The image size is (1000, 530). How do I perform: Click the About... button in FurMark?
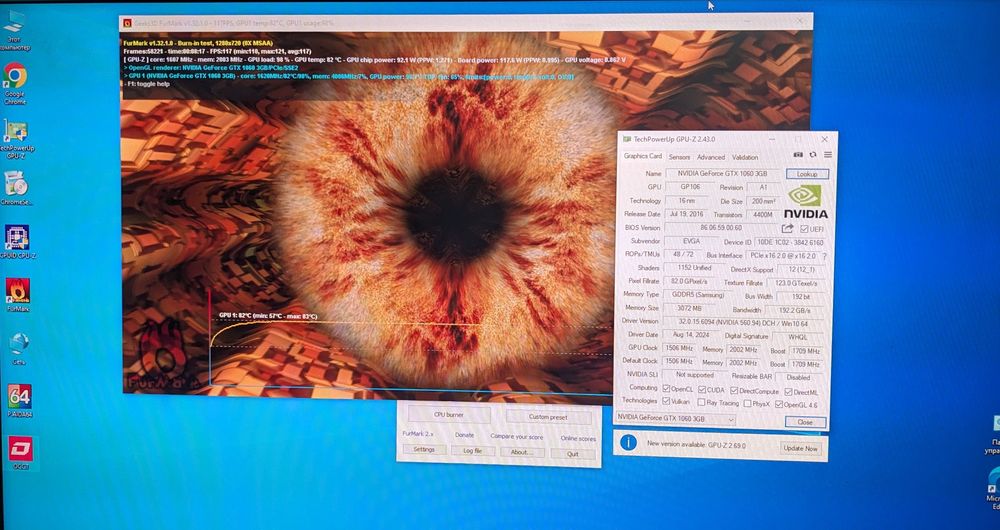[522, 452]
